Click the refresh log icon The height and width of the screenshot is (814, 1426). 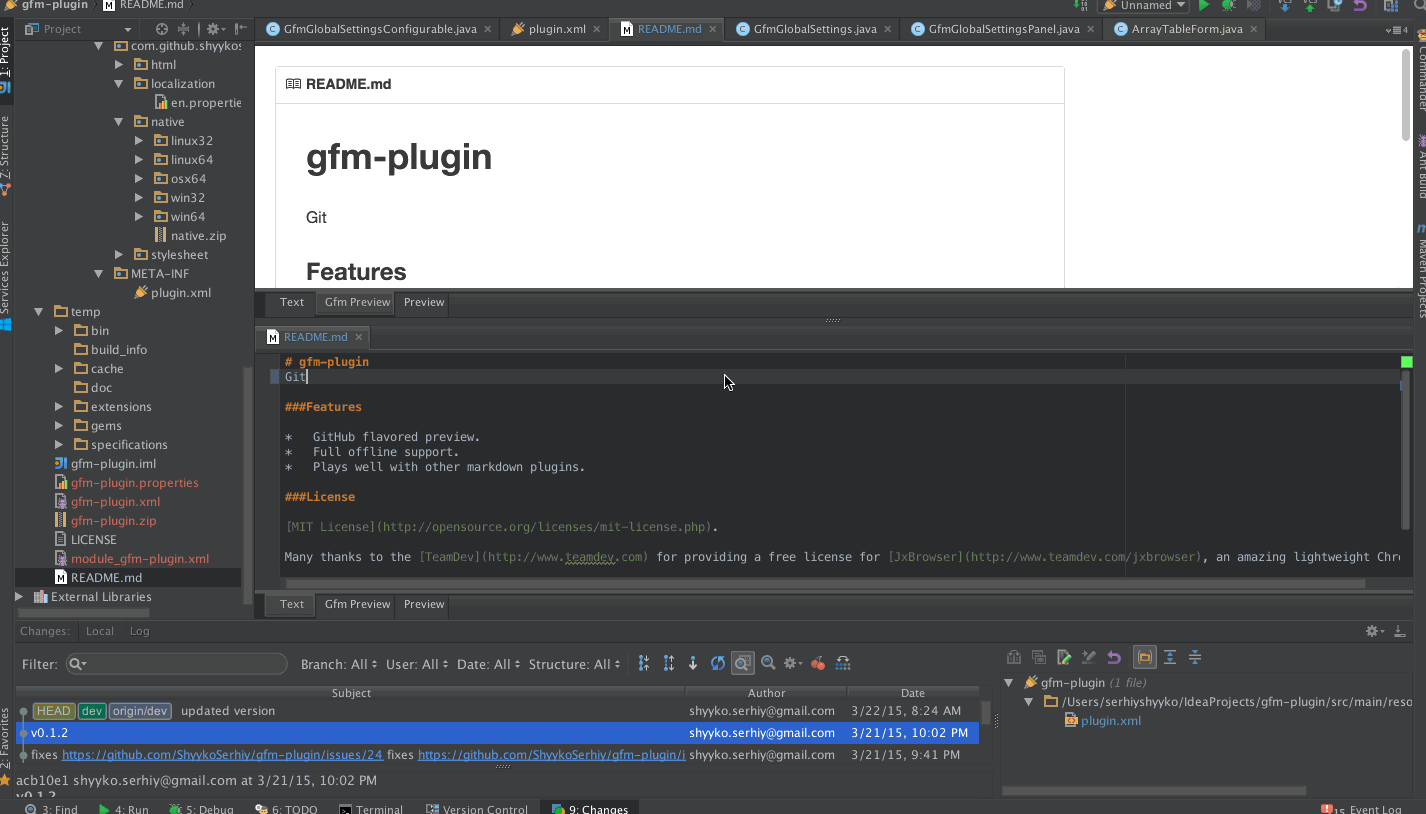[x=717, y=663]
